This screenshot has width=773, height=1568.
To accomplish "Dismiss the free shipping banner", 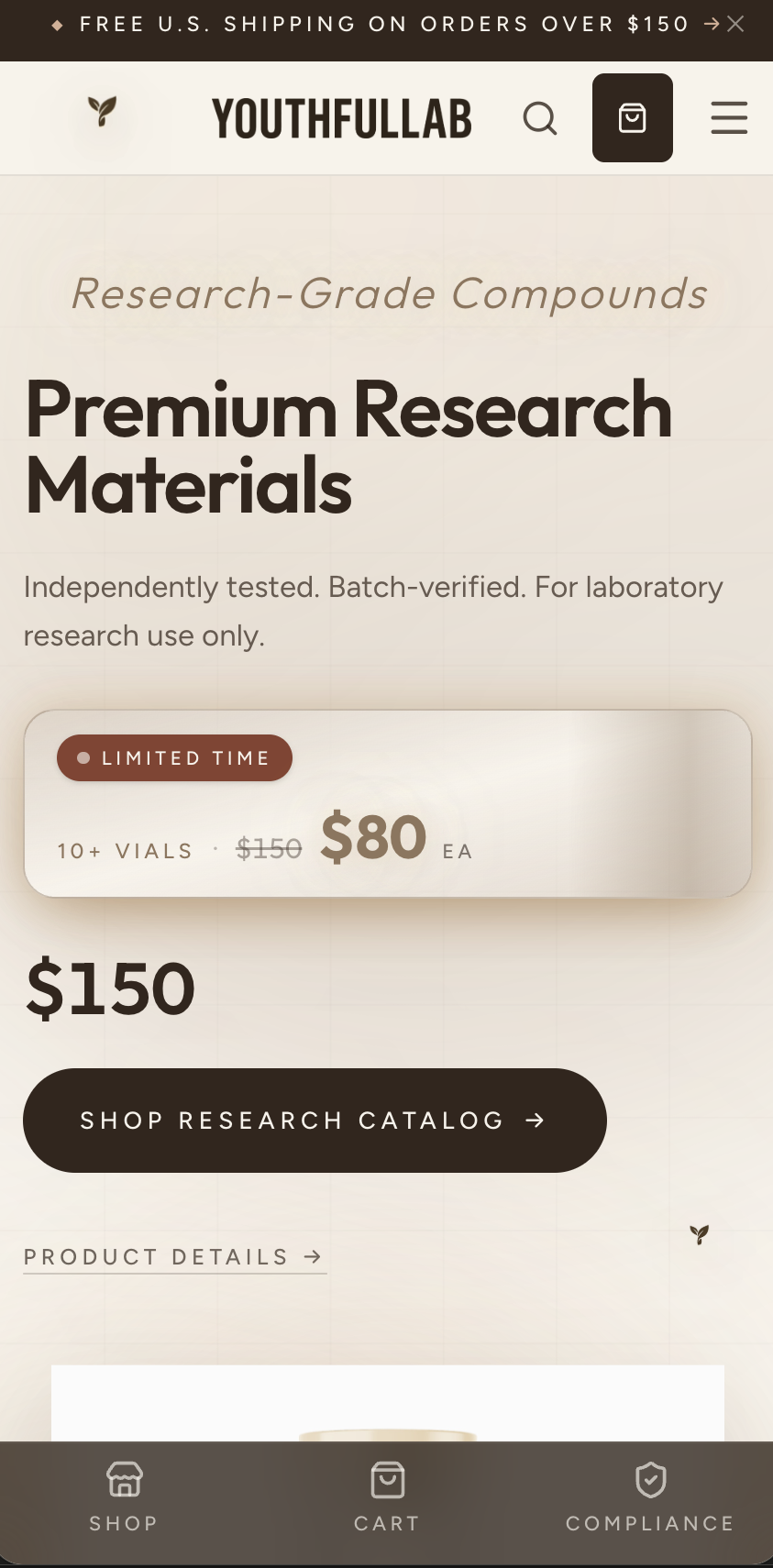I will (735, 24).
